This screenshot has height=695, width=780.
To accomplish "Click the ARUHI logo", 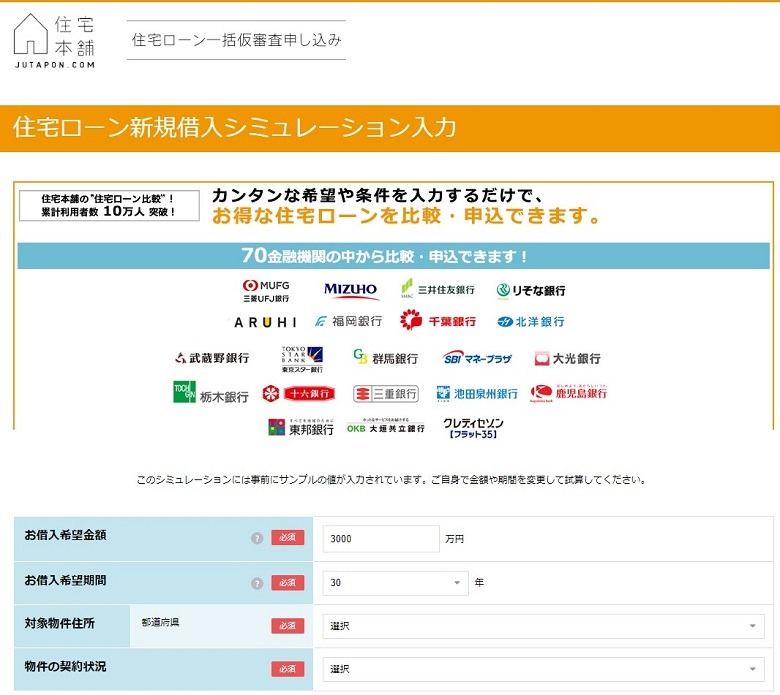I will tap(266, 322).
